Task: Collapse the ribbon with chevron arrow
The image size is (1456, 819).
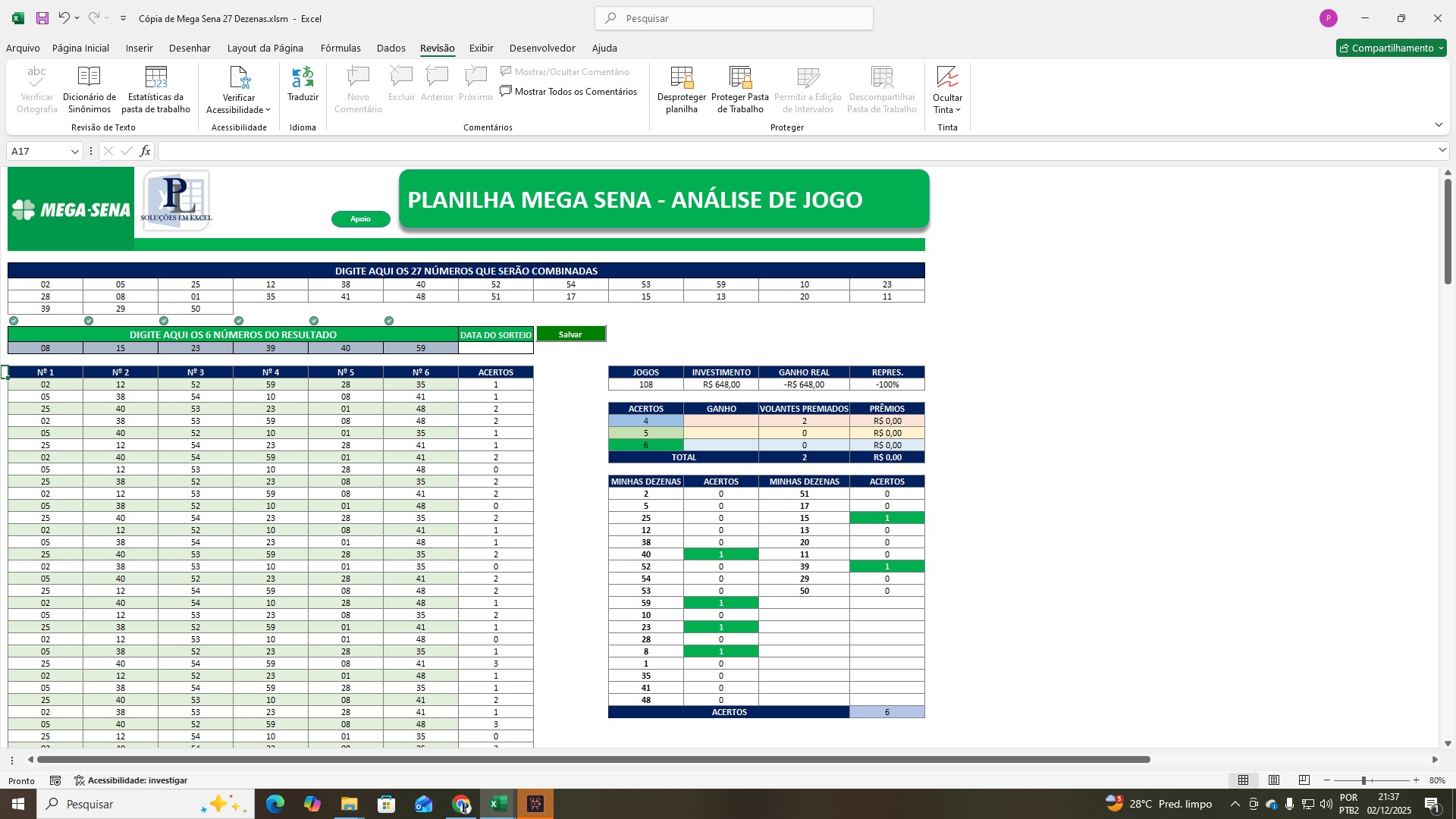Action: tap(1439, 125)
